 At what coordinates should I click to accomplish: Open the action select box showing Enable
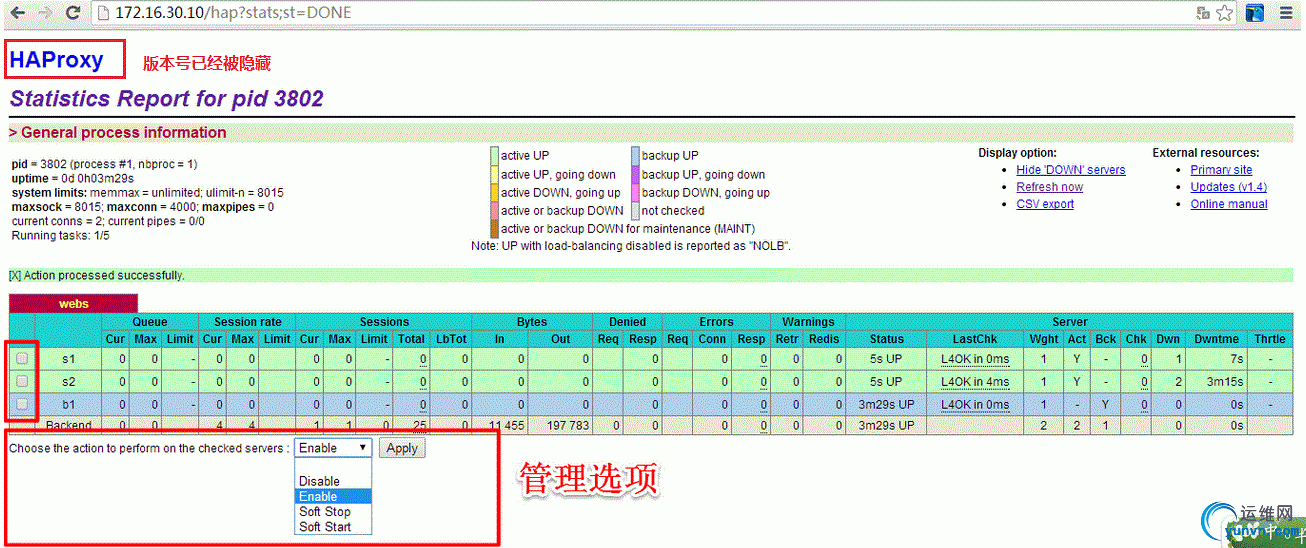click(334, 448)
